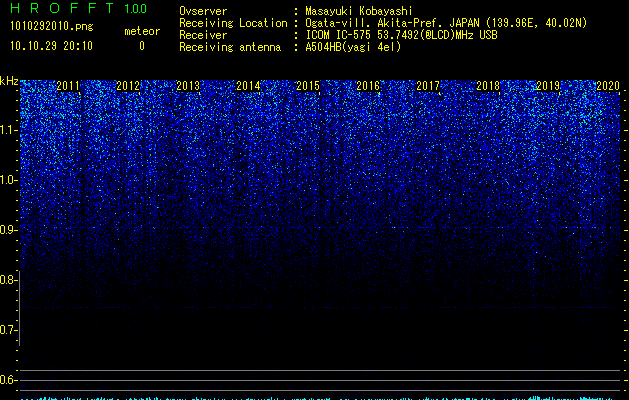Image resolution: width=629 pixels, height=400 pixels.
Task: Click the 1.1 kHz axis label
Action: [9, 130]
